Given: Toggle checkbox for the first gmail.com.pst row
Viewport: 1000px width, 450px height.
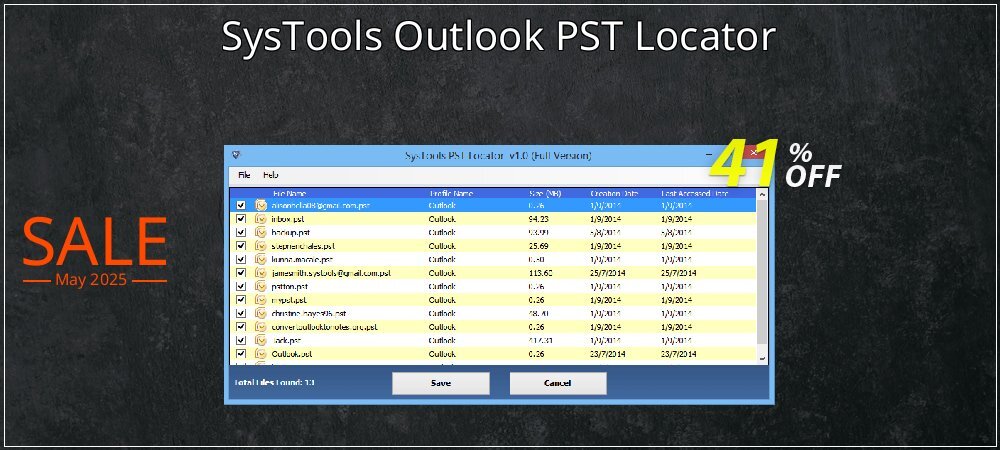Looking at the screenshot, I should tap(240, 205).
